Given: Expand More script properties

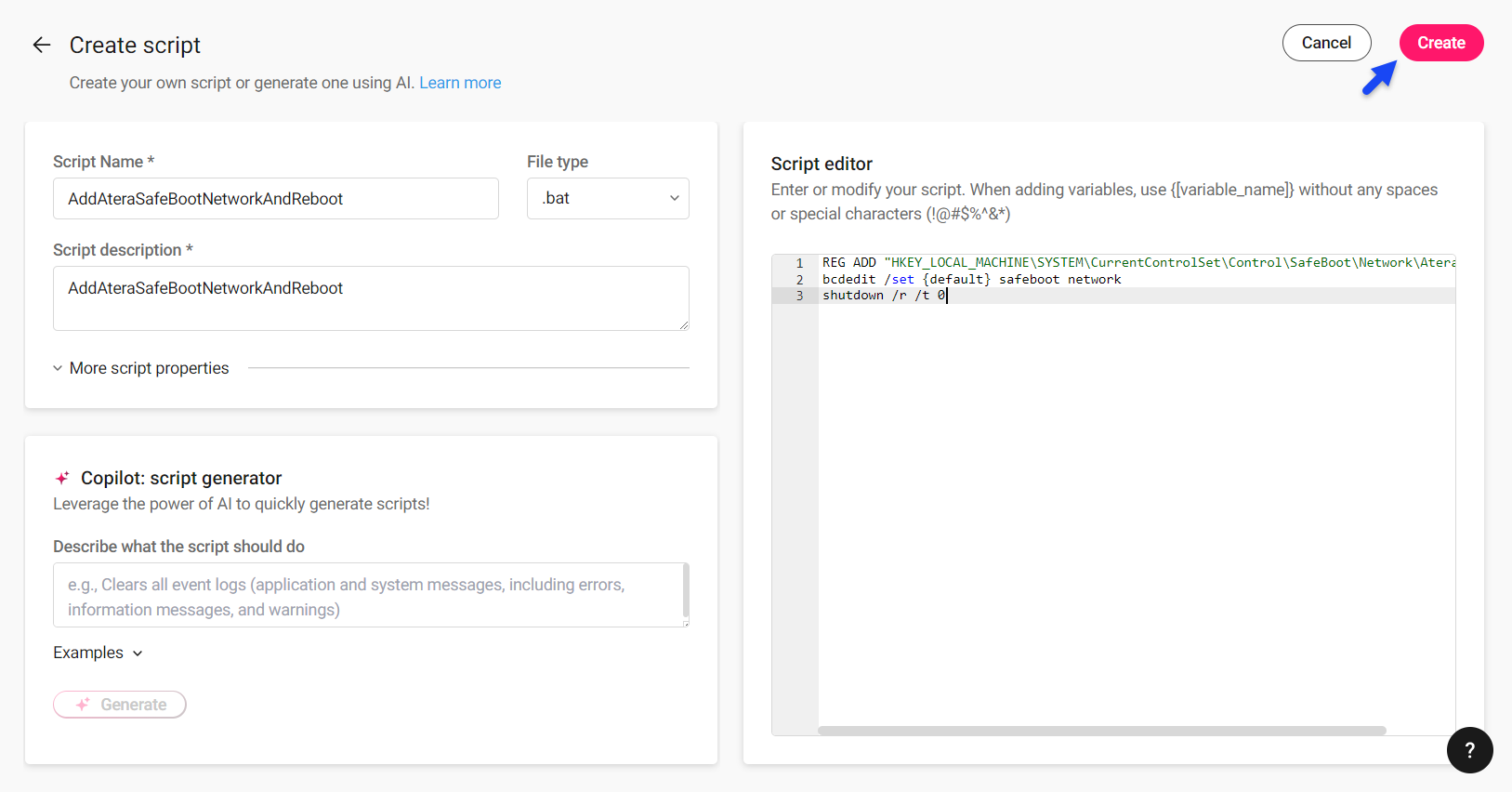Looking at the screenshot, I should point(141,368).
